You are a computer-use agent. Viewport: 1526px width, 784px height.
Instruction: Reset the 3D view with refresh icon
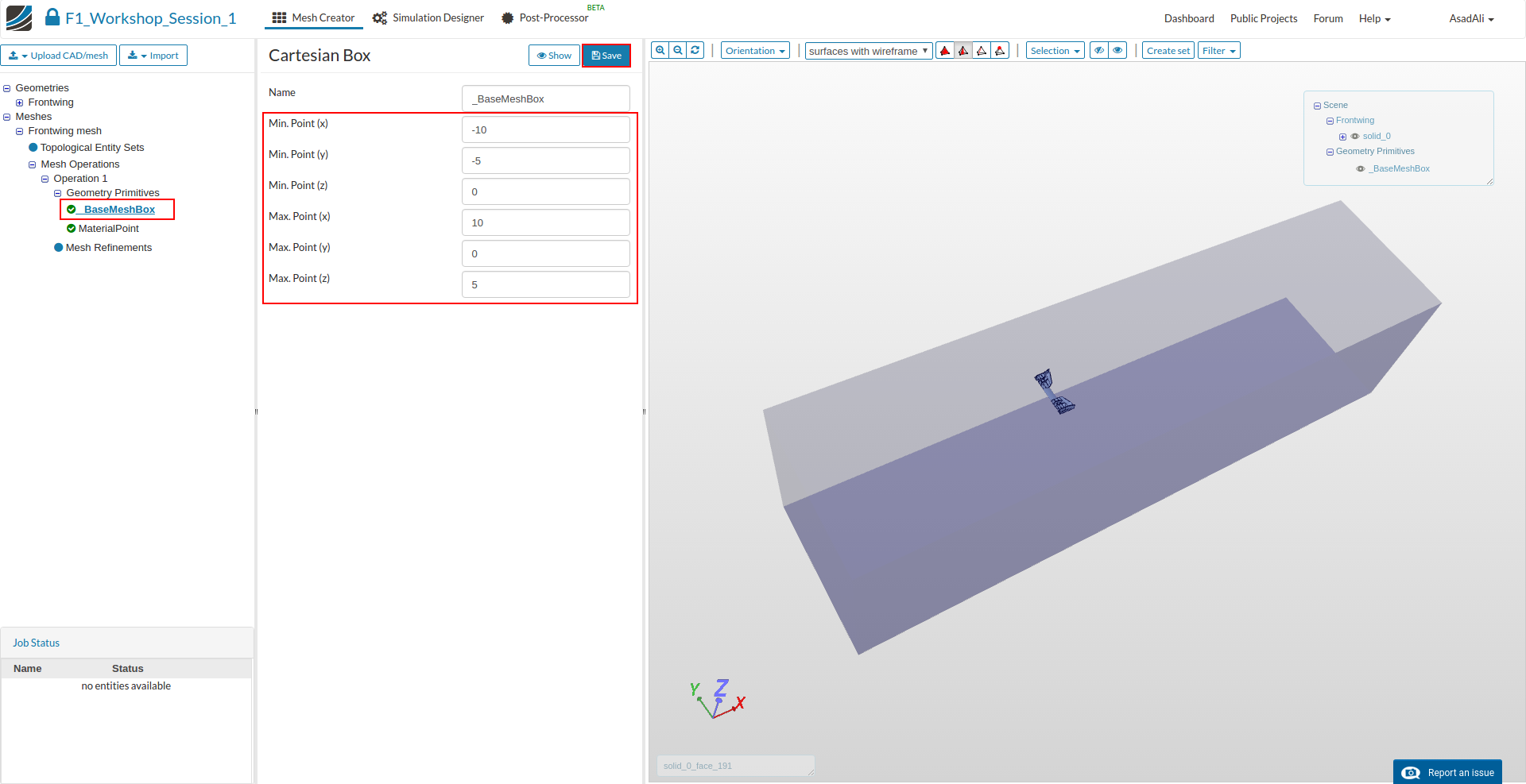click(x=695, y=50)
